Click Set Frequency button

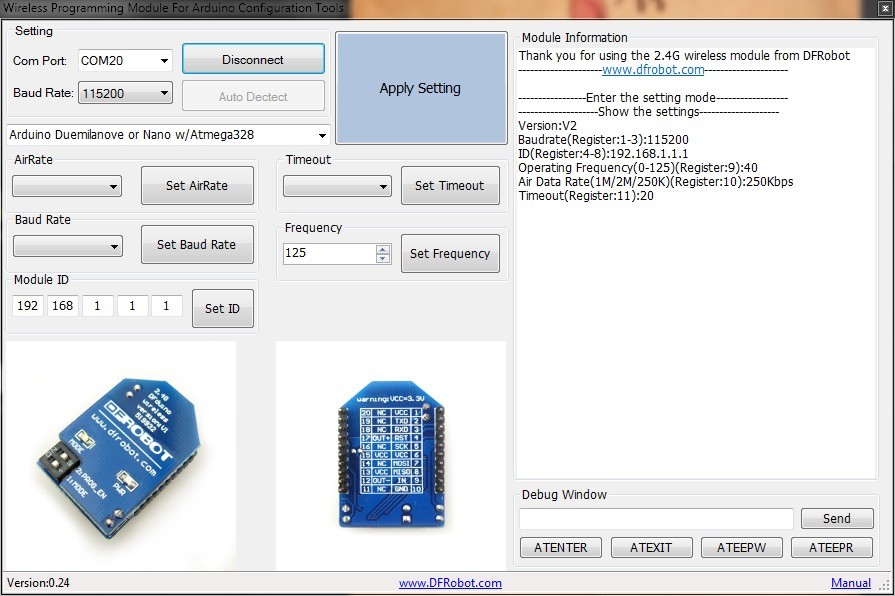pyautogui.click(x=450, y=253)
